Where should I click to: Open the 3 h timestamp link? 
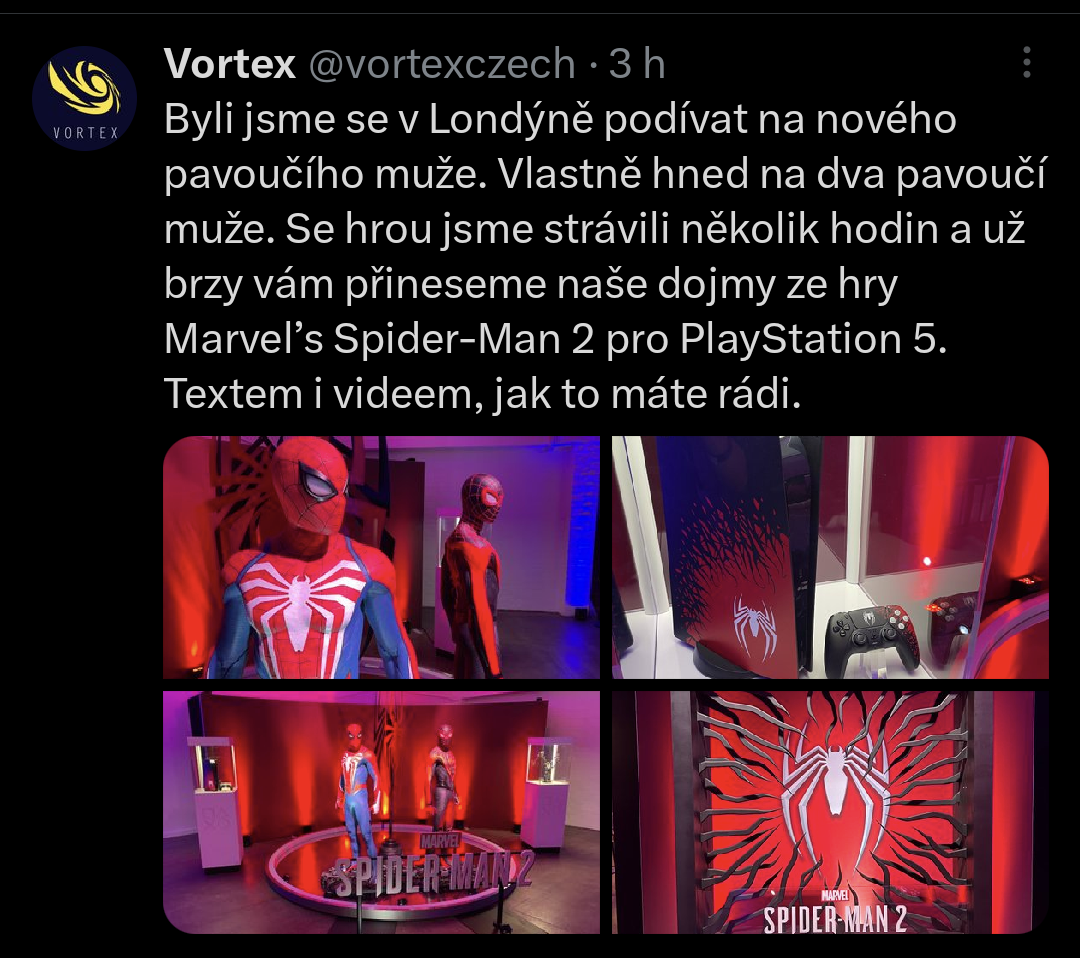point(636,63)
